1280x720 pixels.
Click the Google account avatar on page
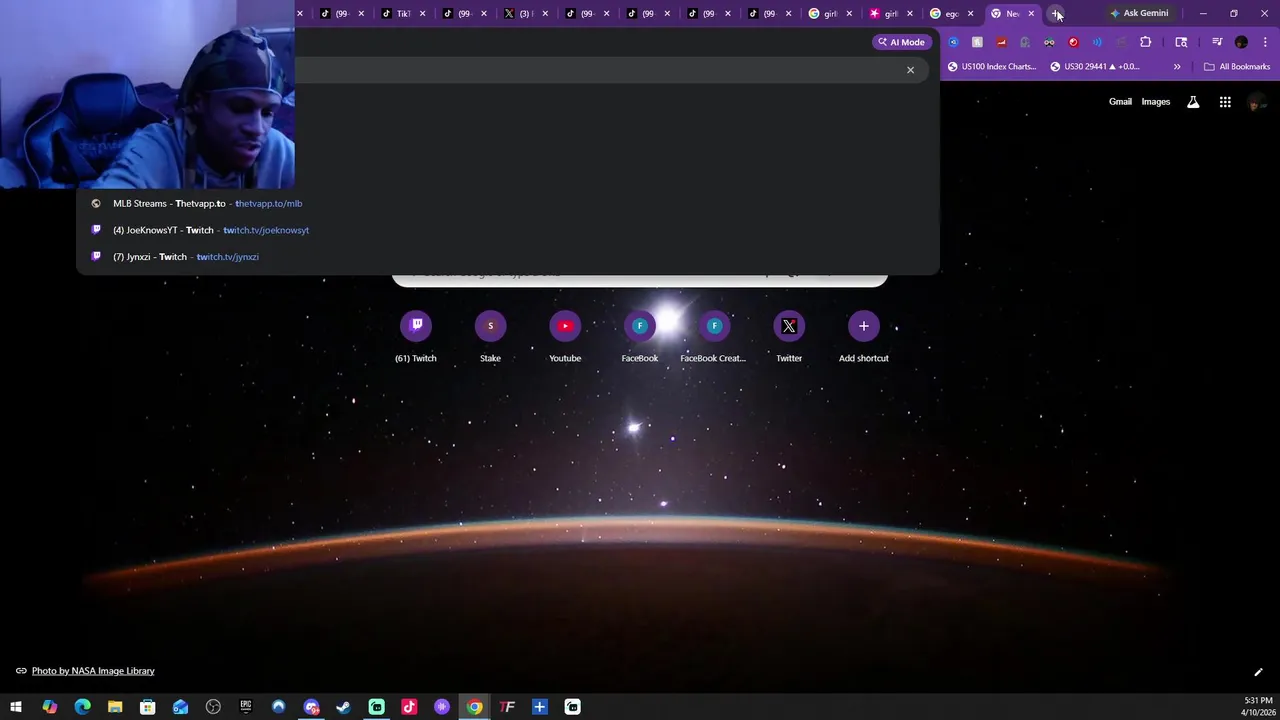[x=1256, y=102]
